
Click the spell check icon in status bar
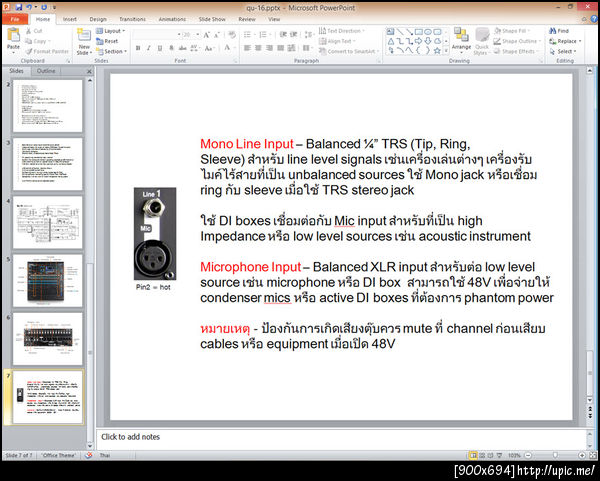coord(88,455)
